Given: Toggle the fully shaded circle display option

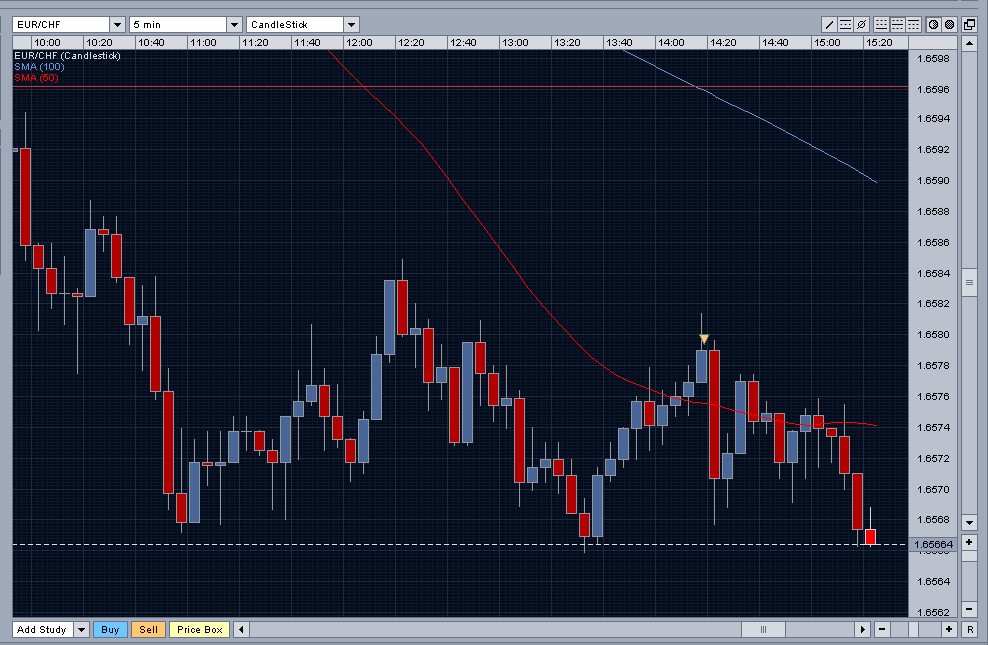Looking at the screenshot, I should (950, 25).
